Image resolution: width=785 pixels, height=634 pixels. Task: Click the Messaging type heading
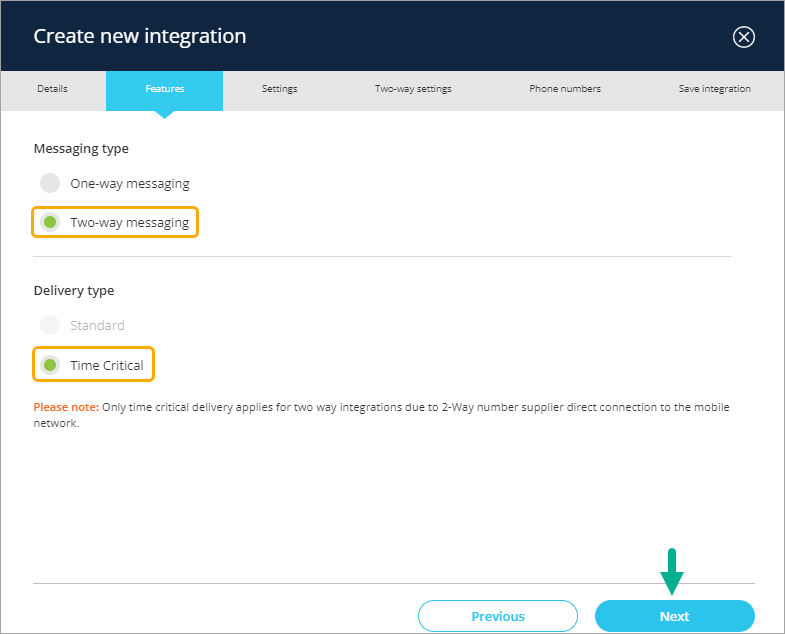click(81, 149)
